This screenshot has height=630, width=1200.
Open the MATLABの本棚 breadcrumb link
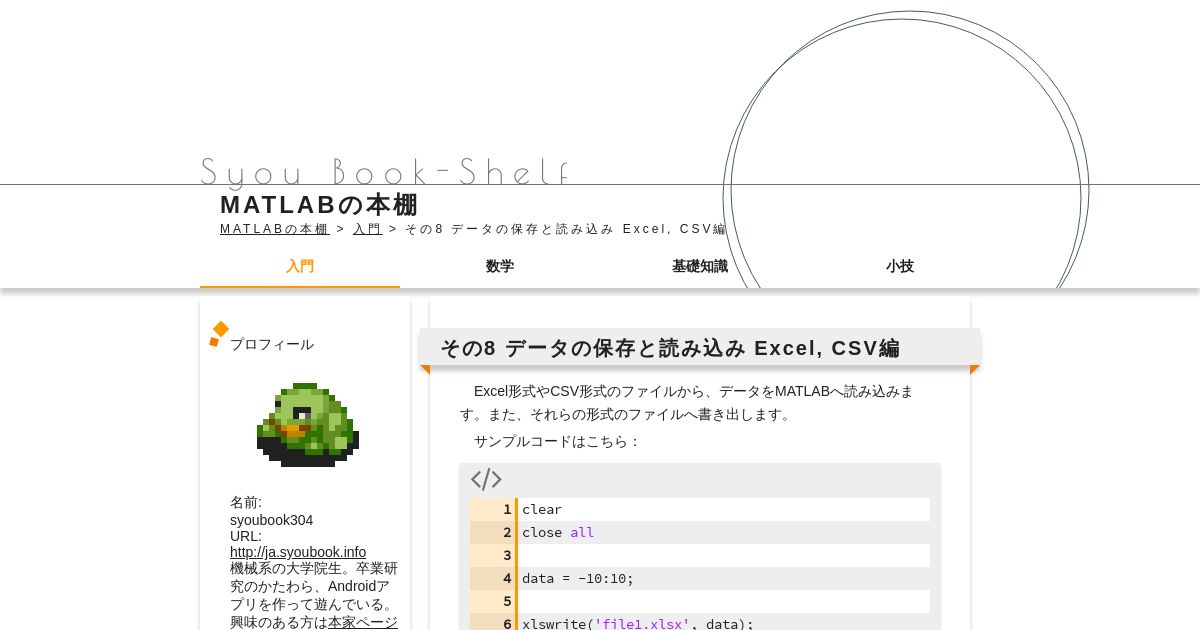point(274,229)
